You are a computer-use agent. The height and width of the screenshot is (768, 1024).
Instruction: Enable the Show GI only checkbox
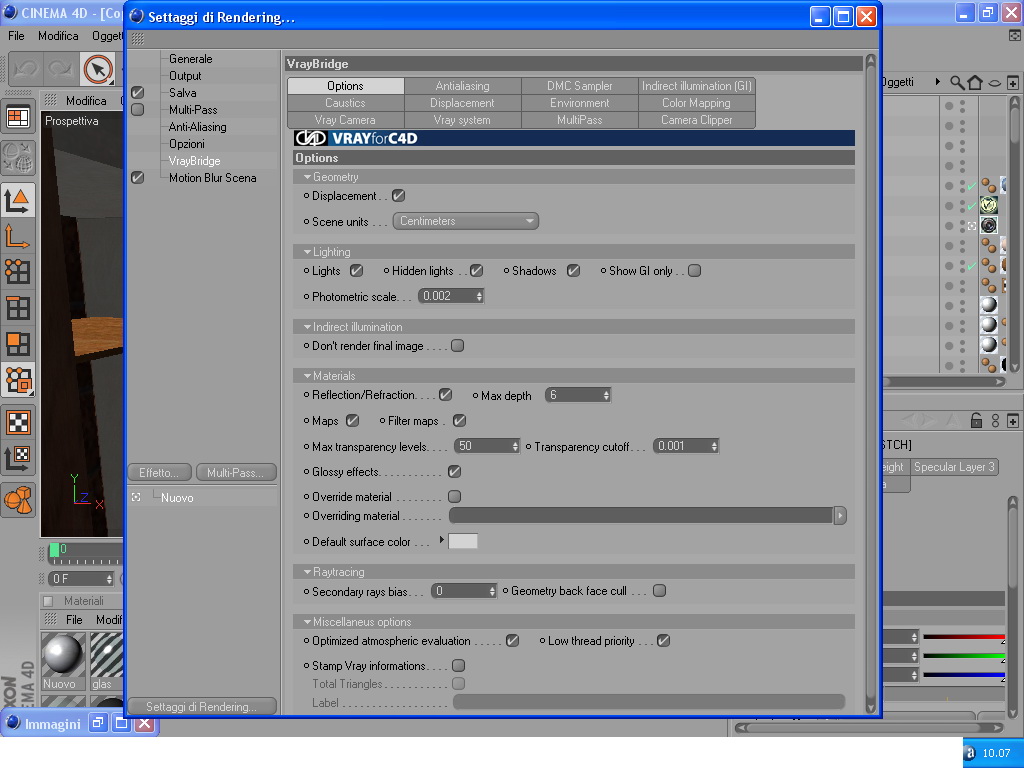point(694,271)
